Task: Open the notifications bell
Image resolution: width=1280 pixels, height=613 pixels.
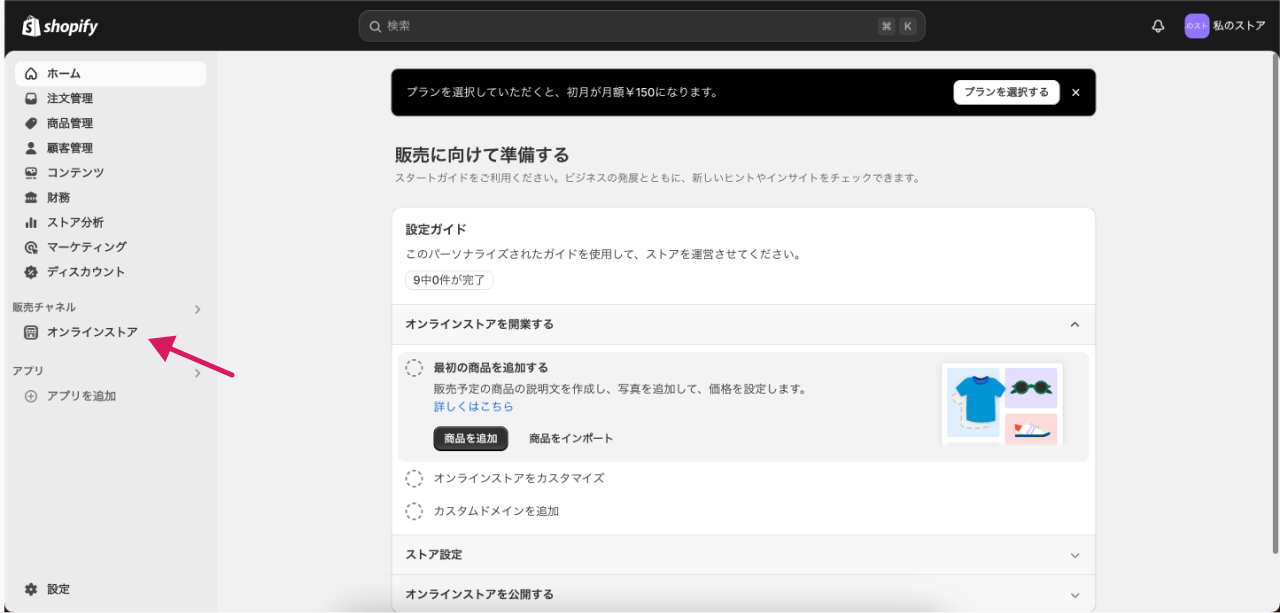Action: (1158, 27)
